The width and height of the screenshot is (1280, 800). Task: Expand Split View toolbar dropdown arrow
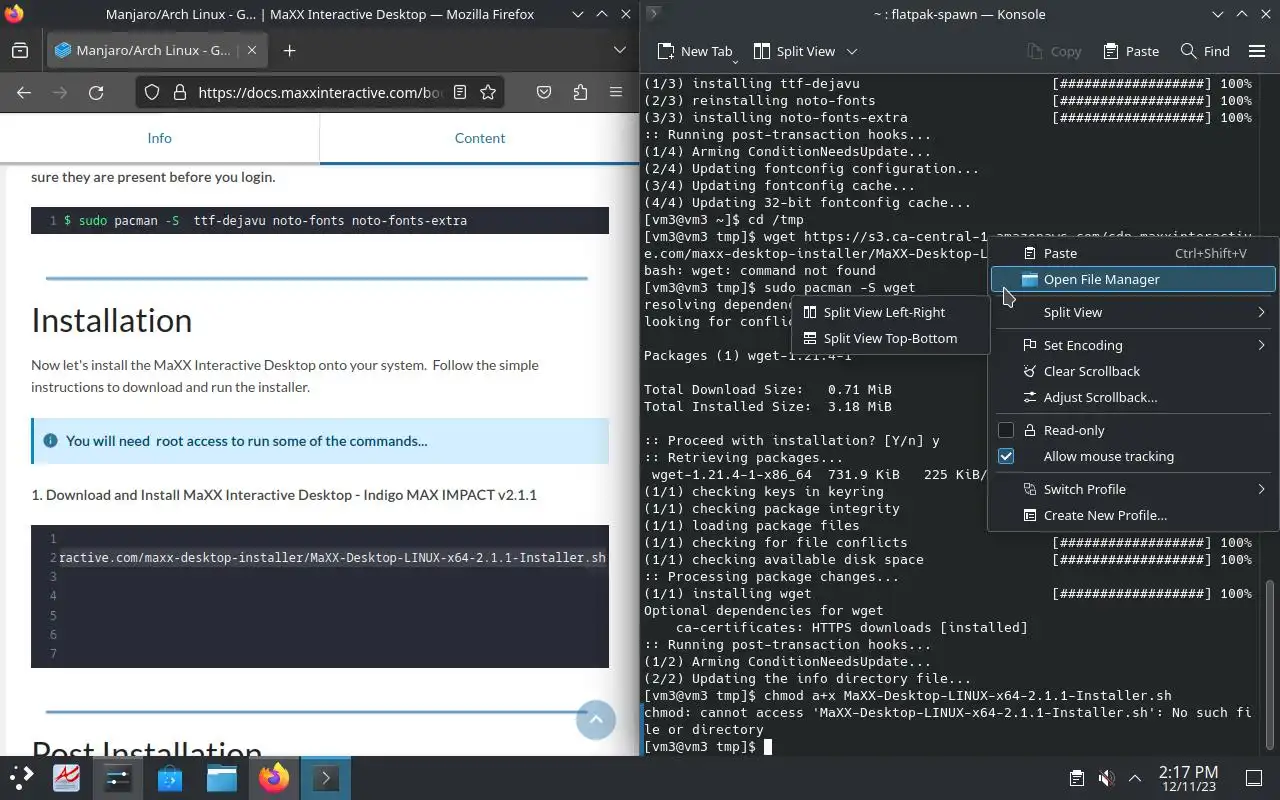pos(852,51)
